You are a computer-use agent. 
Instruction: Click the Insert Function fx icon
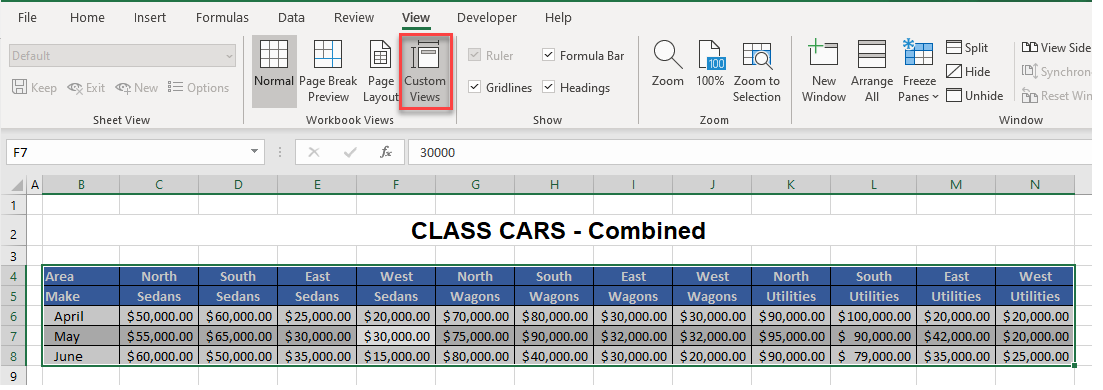[x=385, y=152]
